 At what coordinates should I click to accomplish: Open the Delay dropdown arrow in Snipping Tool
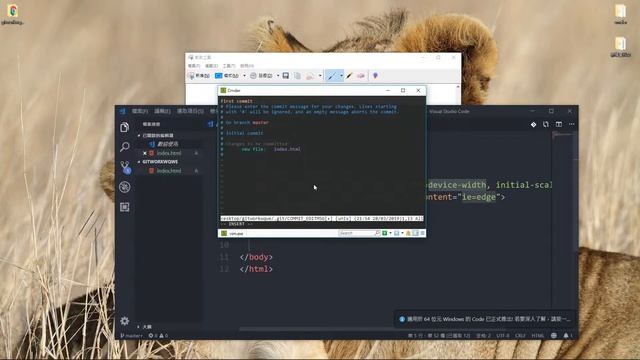pyautogui.click(x=278, y=76)
